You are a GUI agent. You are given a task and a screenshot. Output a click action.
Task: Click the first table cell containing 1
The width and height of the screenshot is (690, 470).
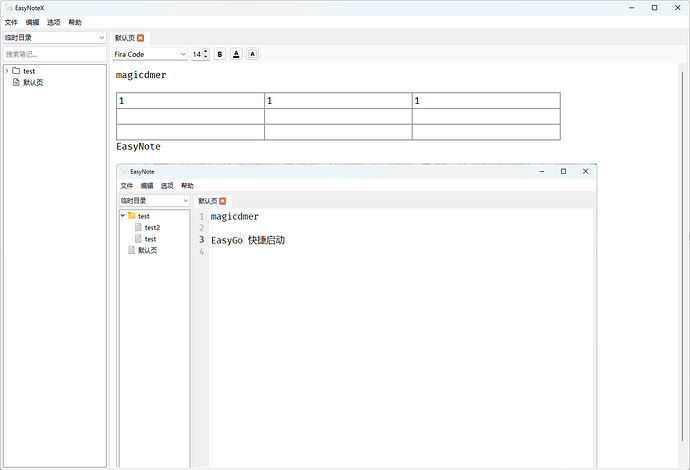191,101
